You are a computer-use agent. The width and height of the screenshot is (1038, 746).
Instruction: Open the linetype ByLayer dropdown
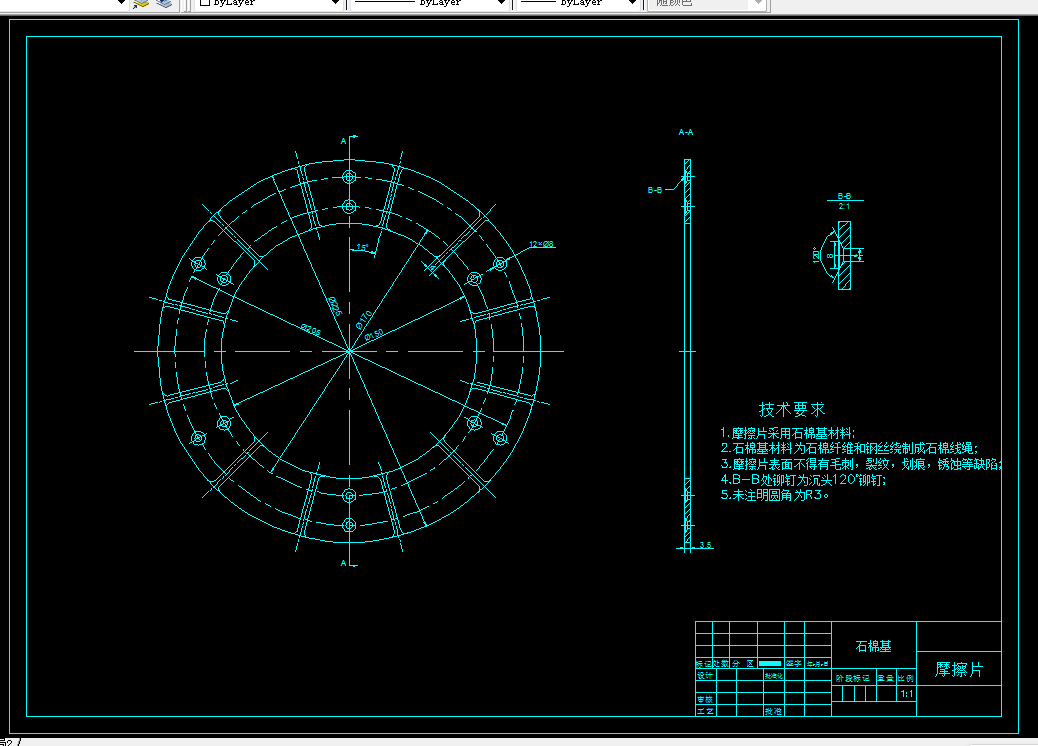pyautogui.click(x=428, y=3)
